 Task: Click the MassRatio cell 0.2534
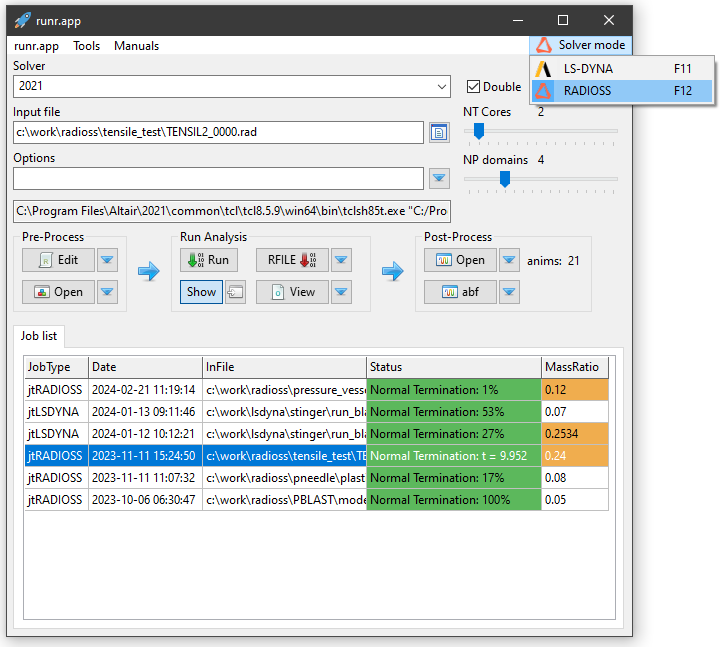coord(575,434)
